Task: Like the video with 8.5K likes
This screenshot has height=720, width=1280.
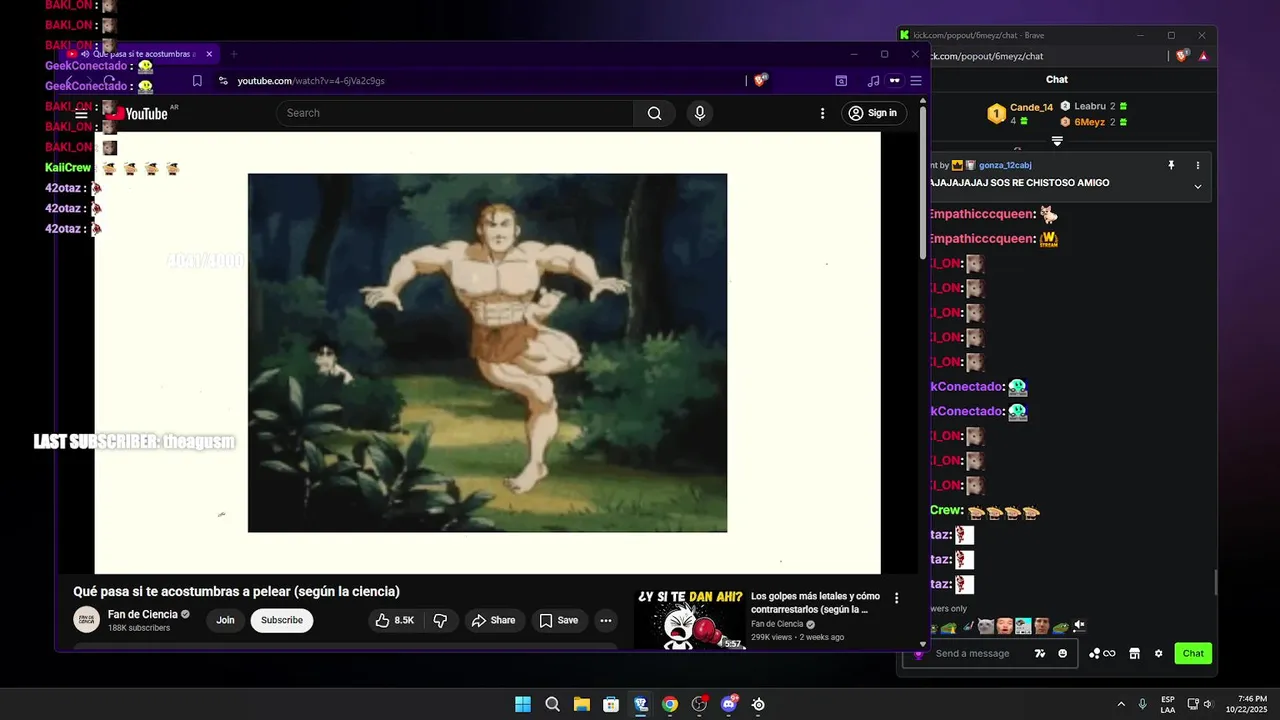Action: 394,620
